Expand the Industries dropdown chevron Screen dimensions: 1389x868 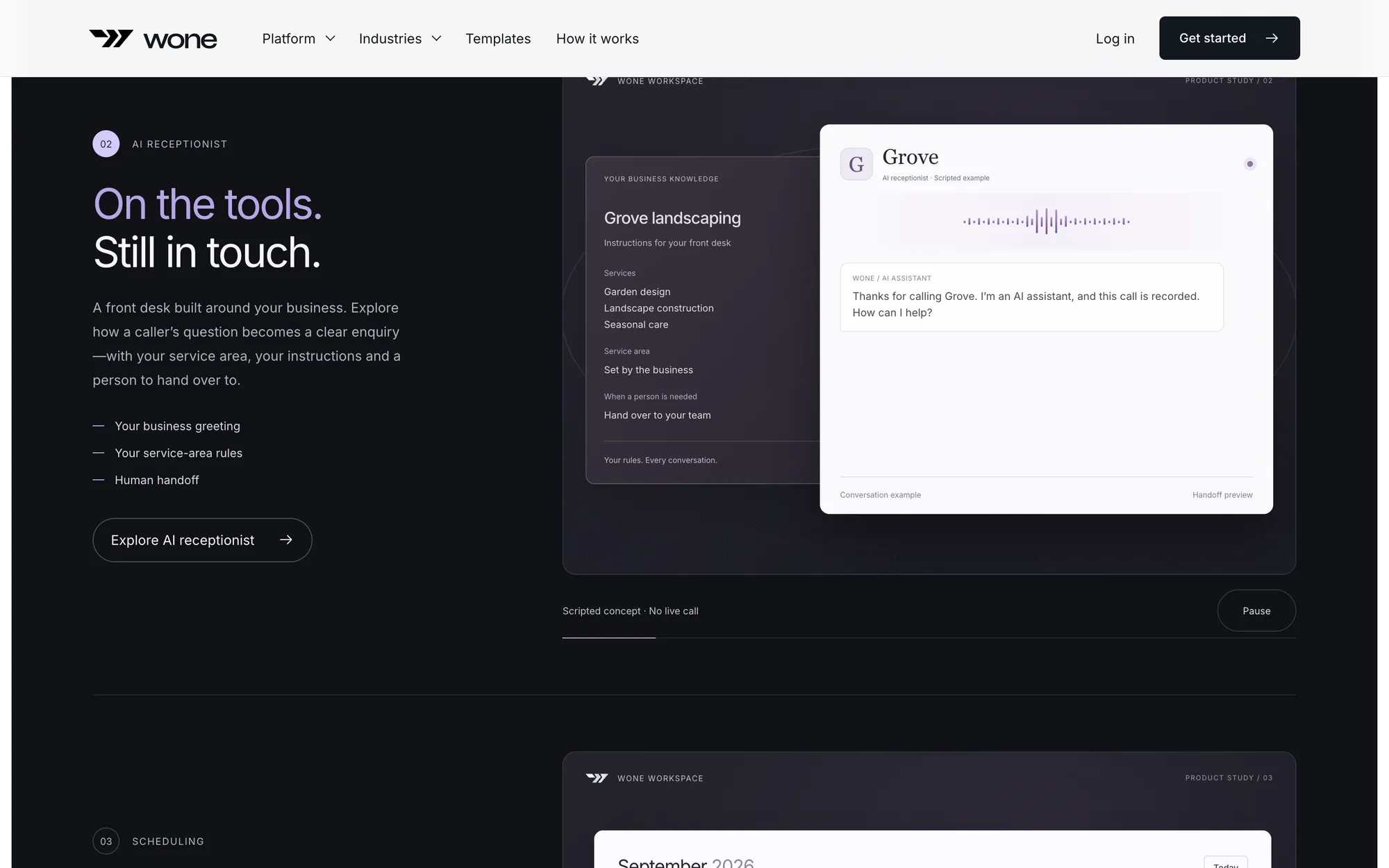[x=436, y=39]
